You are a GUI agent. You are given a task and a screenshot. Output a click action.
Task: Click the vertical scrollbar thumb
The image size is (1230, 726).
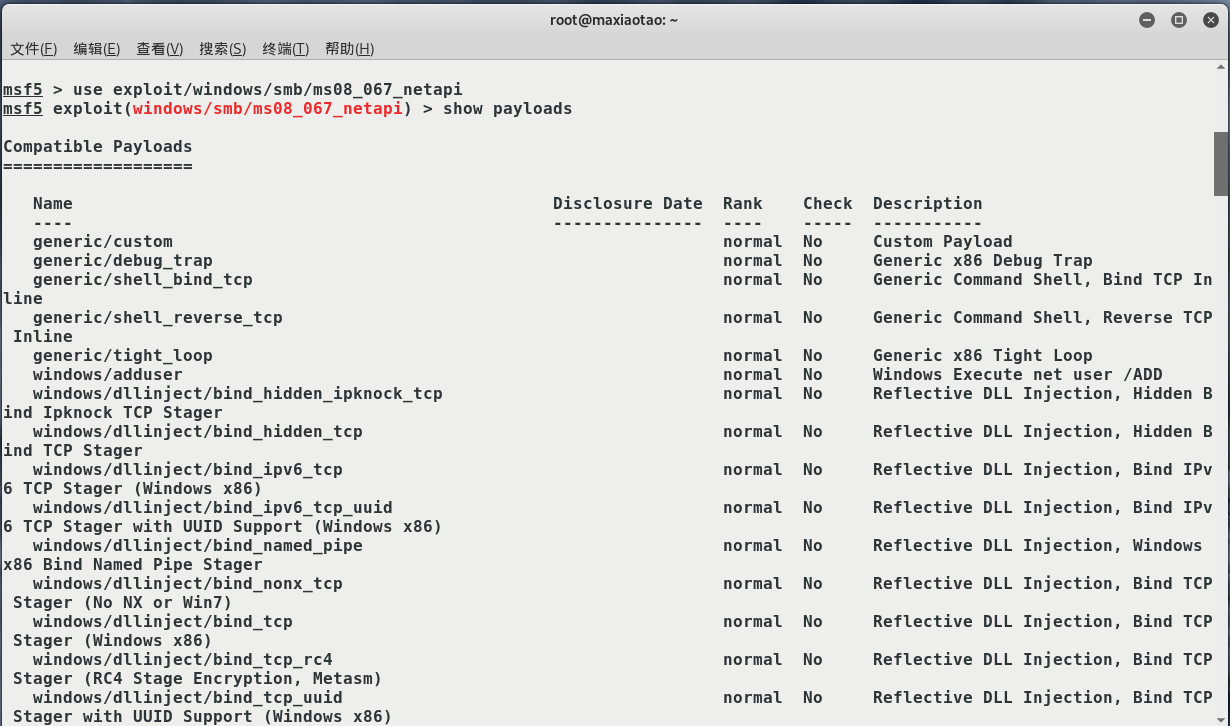click(x=1221, y=164)
